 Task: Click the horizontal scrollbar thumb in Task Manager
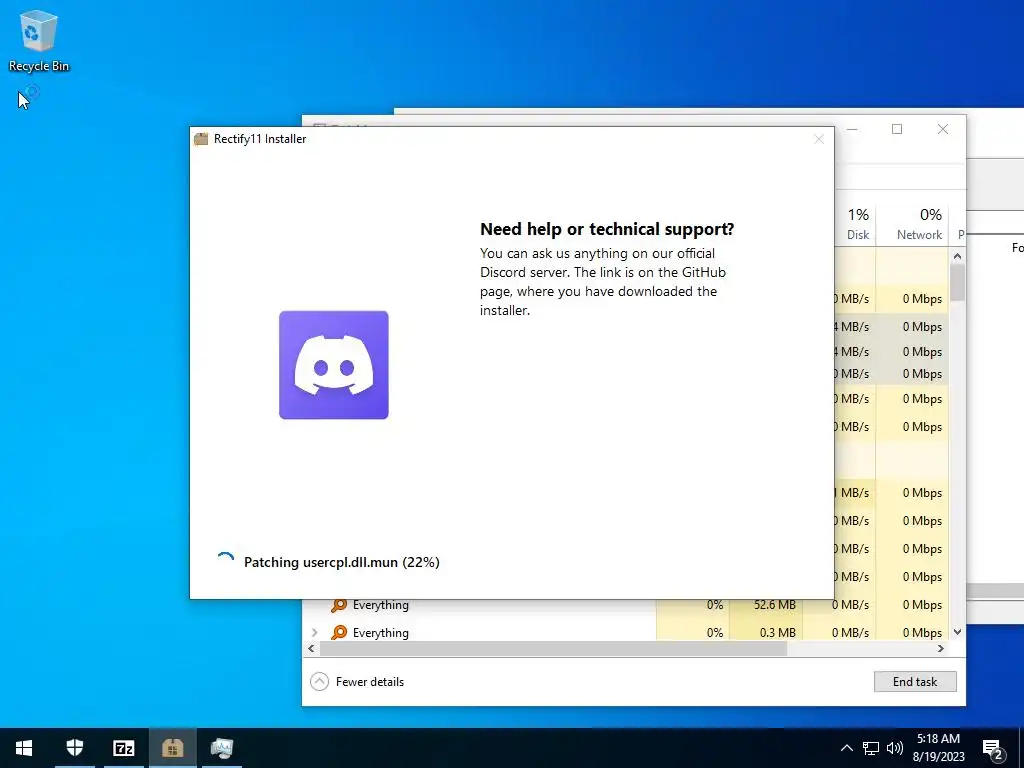(553, 648)
